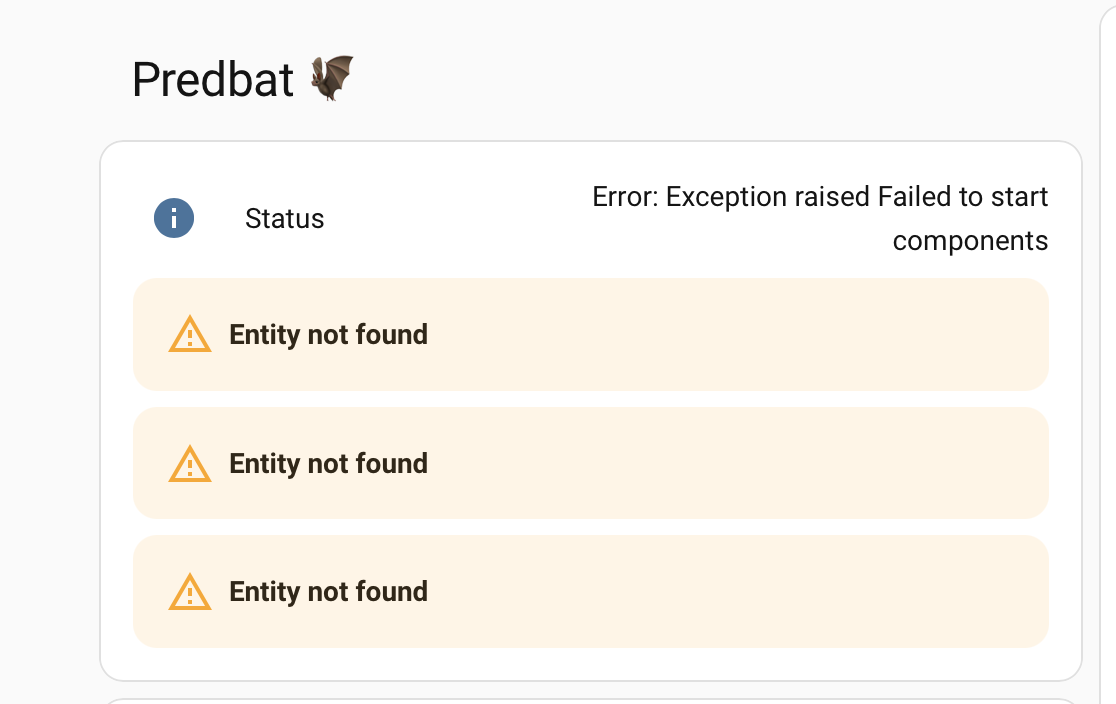Click Predbat card's white padding under last warning
Screen dimensions: 1116x704
coord(591,663)
